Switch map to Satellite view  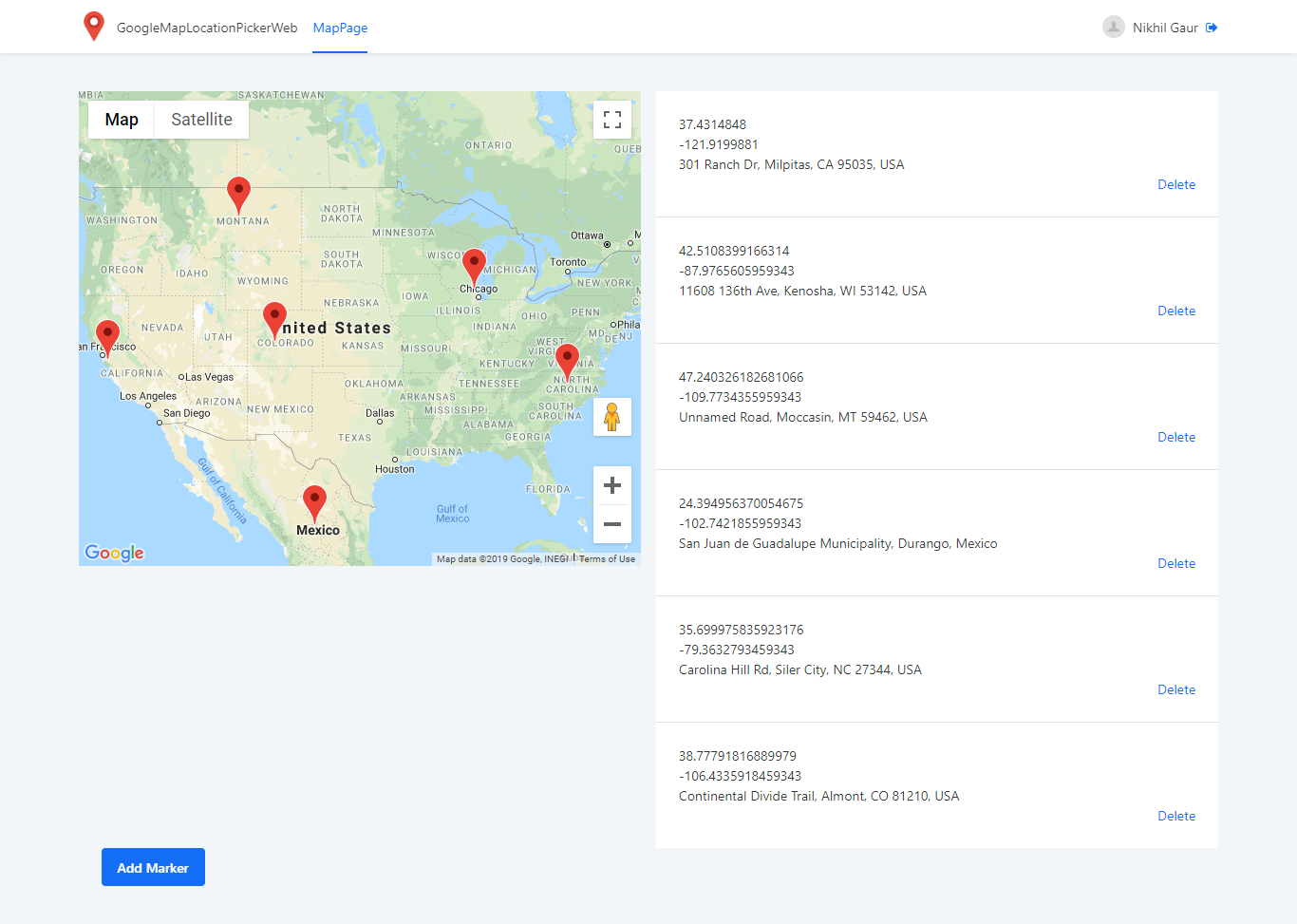201,120
